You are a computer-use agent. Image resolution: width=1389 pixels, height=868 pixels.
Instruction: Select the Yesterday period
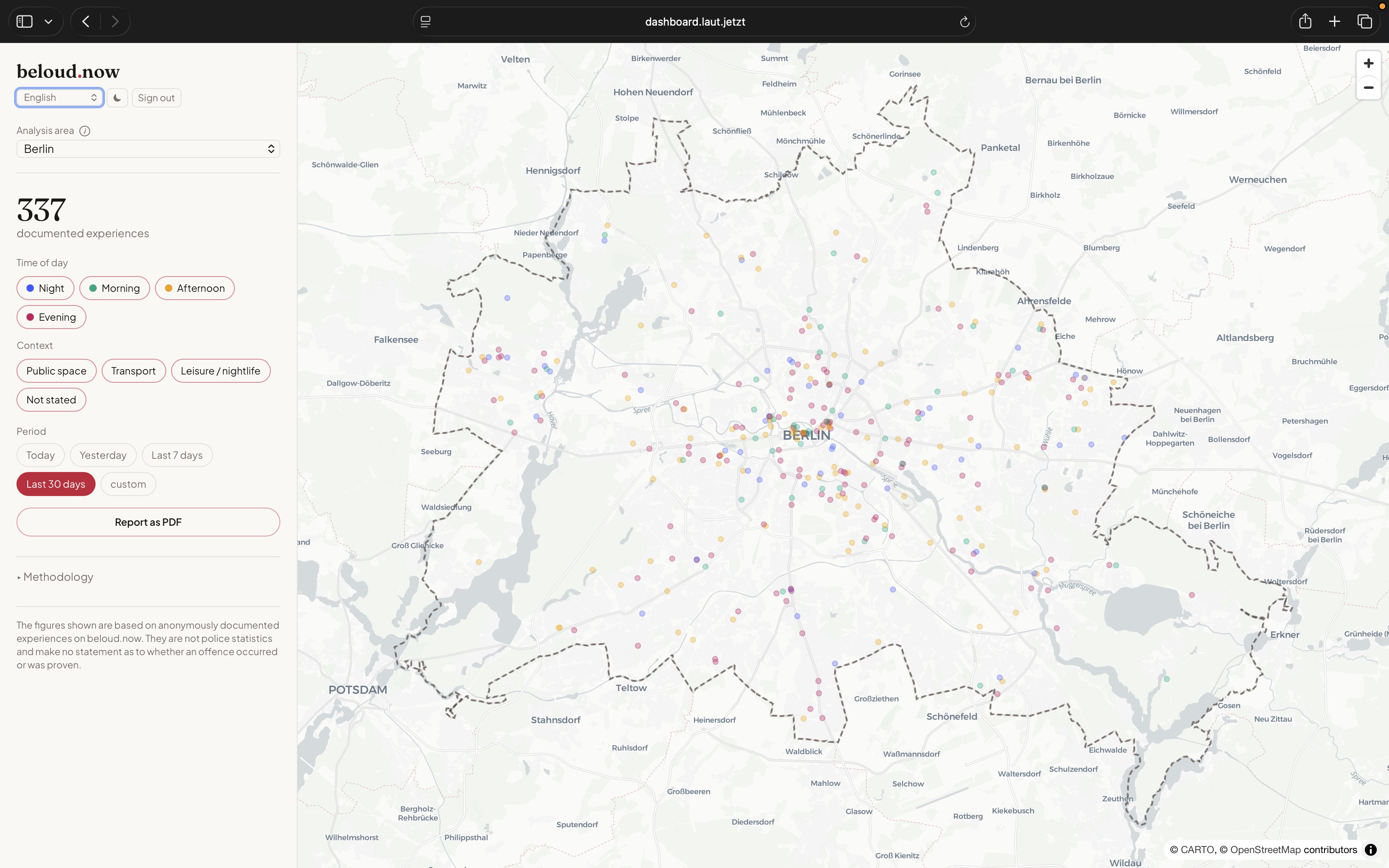pyautogui.click(x=103, y=455)
